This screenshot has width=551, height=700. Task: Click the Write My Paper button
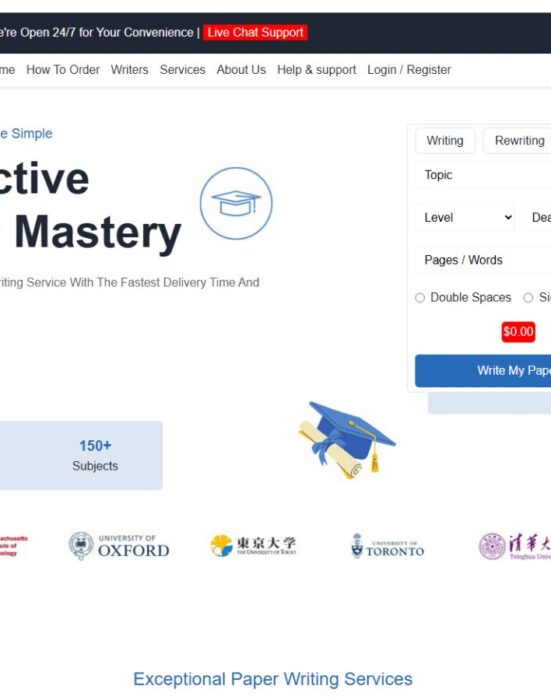pos(483,371)
